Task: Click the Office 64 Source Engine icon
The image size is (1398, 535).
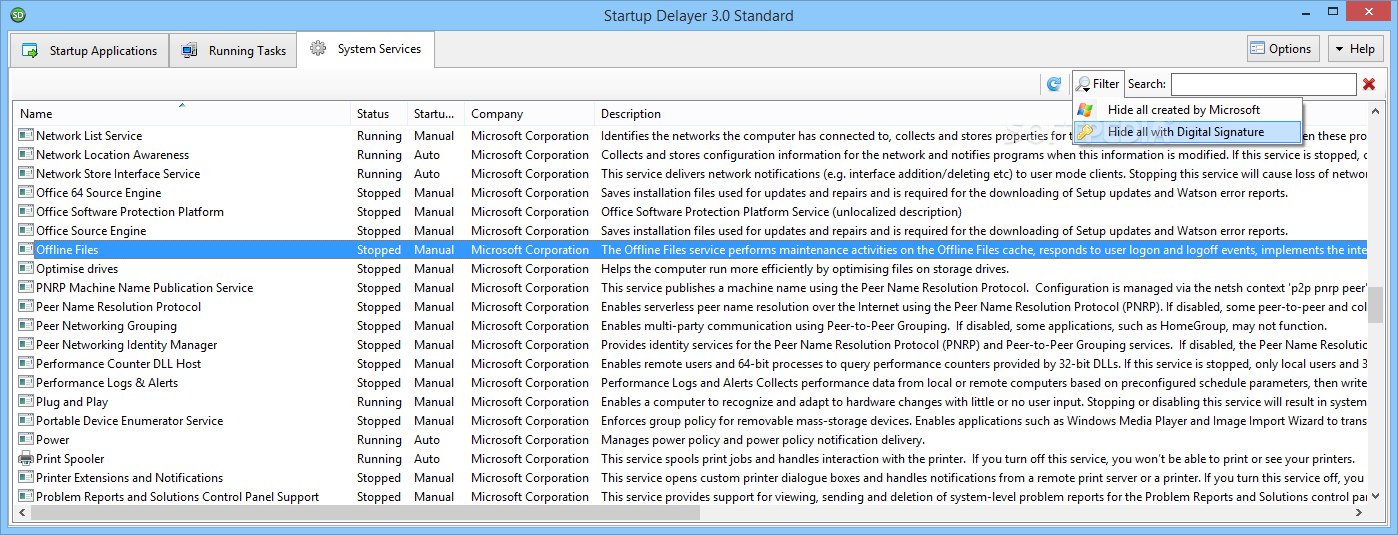Action: pos(26,192)
